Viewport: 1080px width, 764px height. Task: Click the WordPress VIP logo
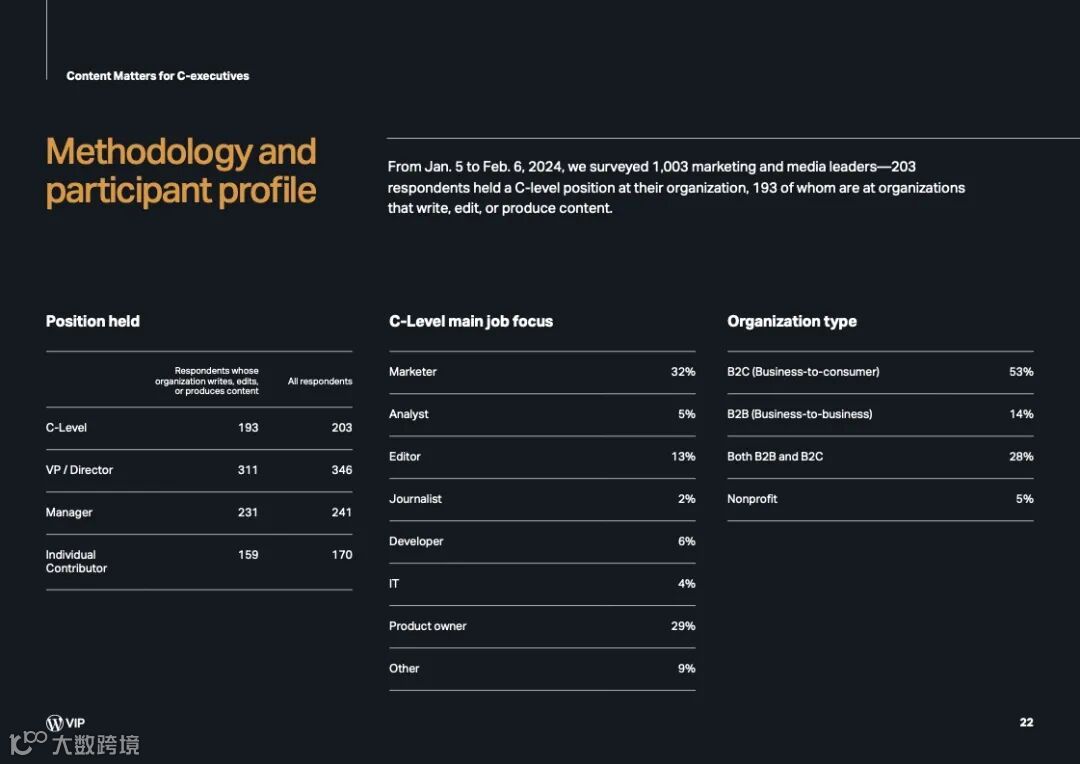pos(65,723)
